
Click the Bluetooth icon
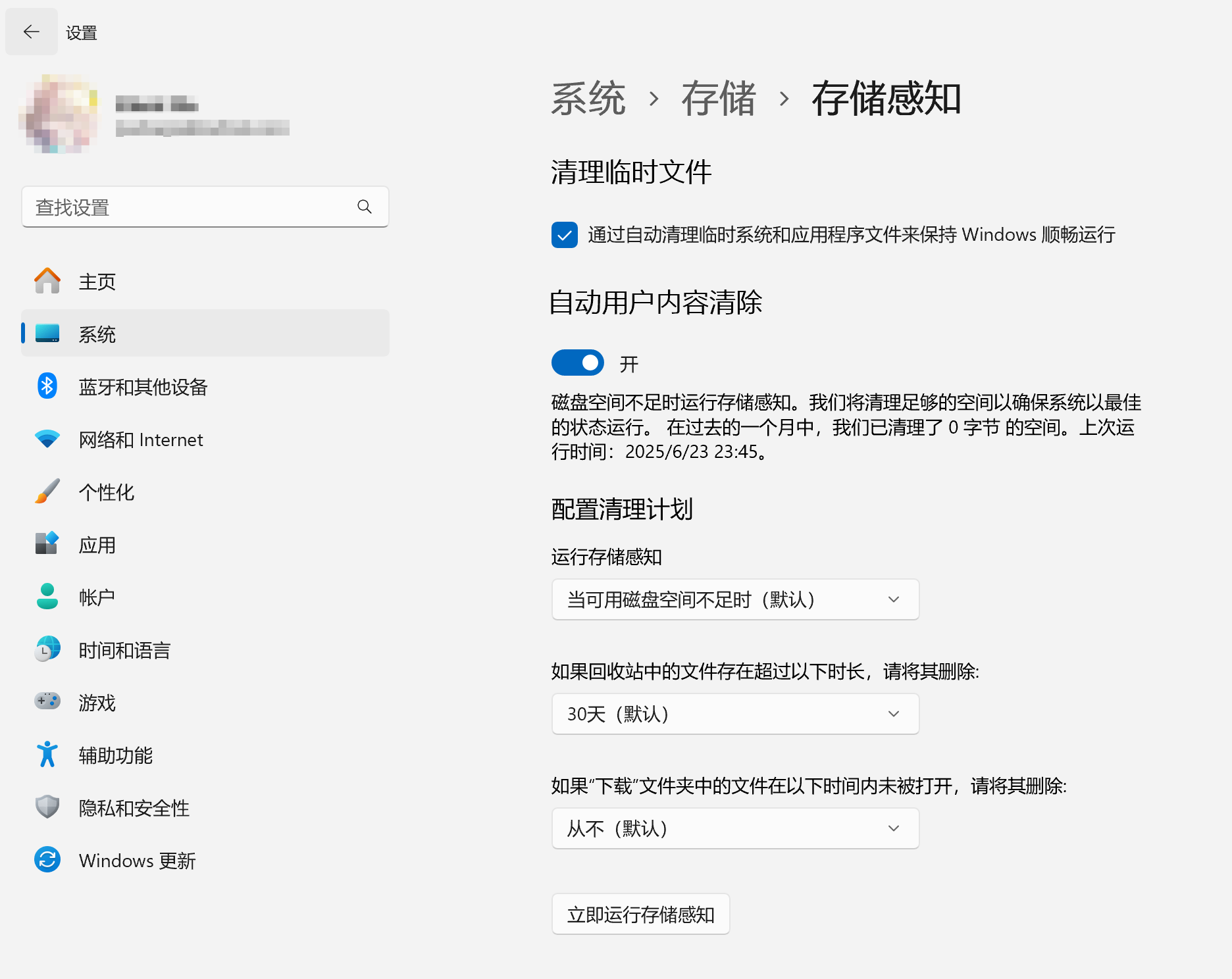[x=47, y=386]
